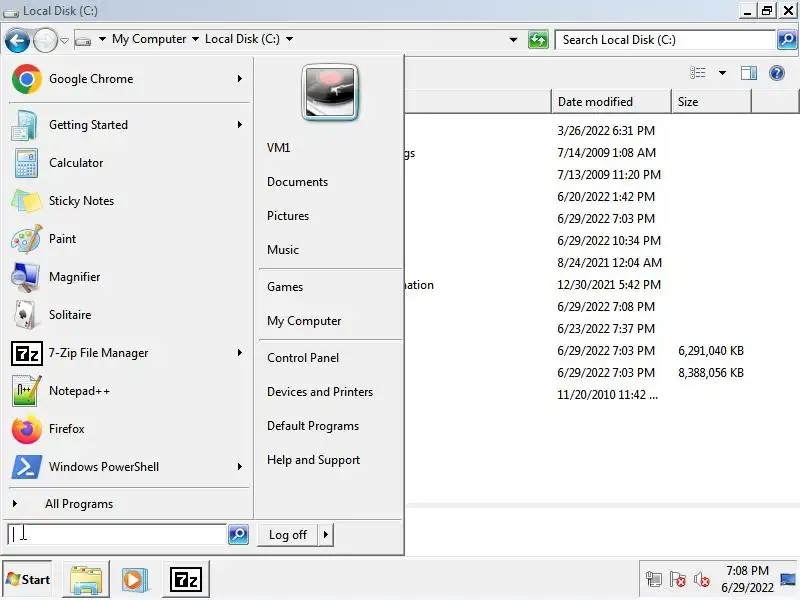Open Notepad++ icon
Screen dimensions: 800x600
point(26,391)
